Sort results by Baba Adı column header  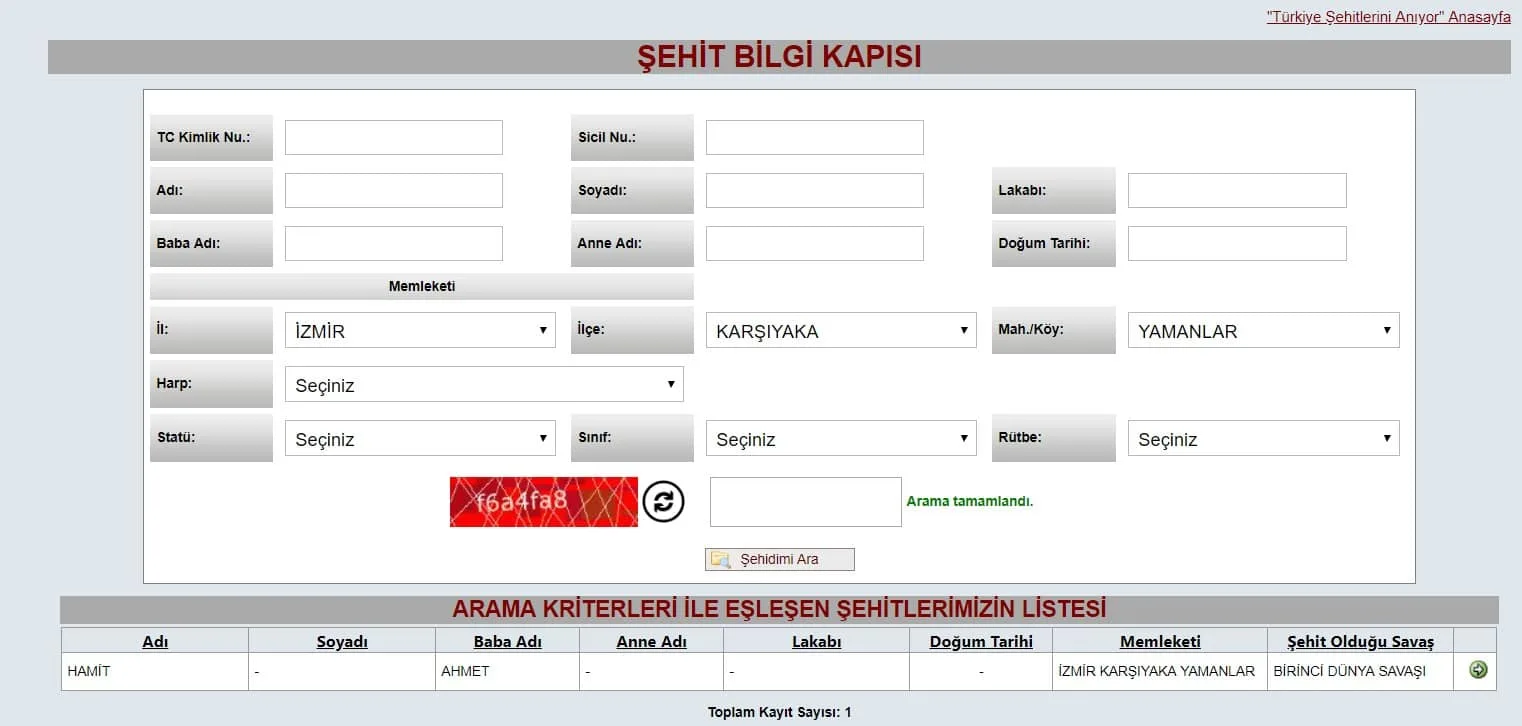point(507,642)
